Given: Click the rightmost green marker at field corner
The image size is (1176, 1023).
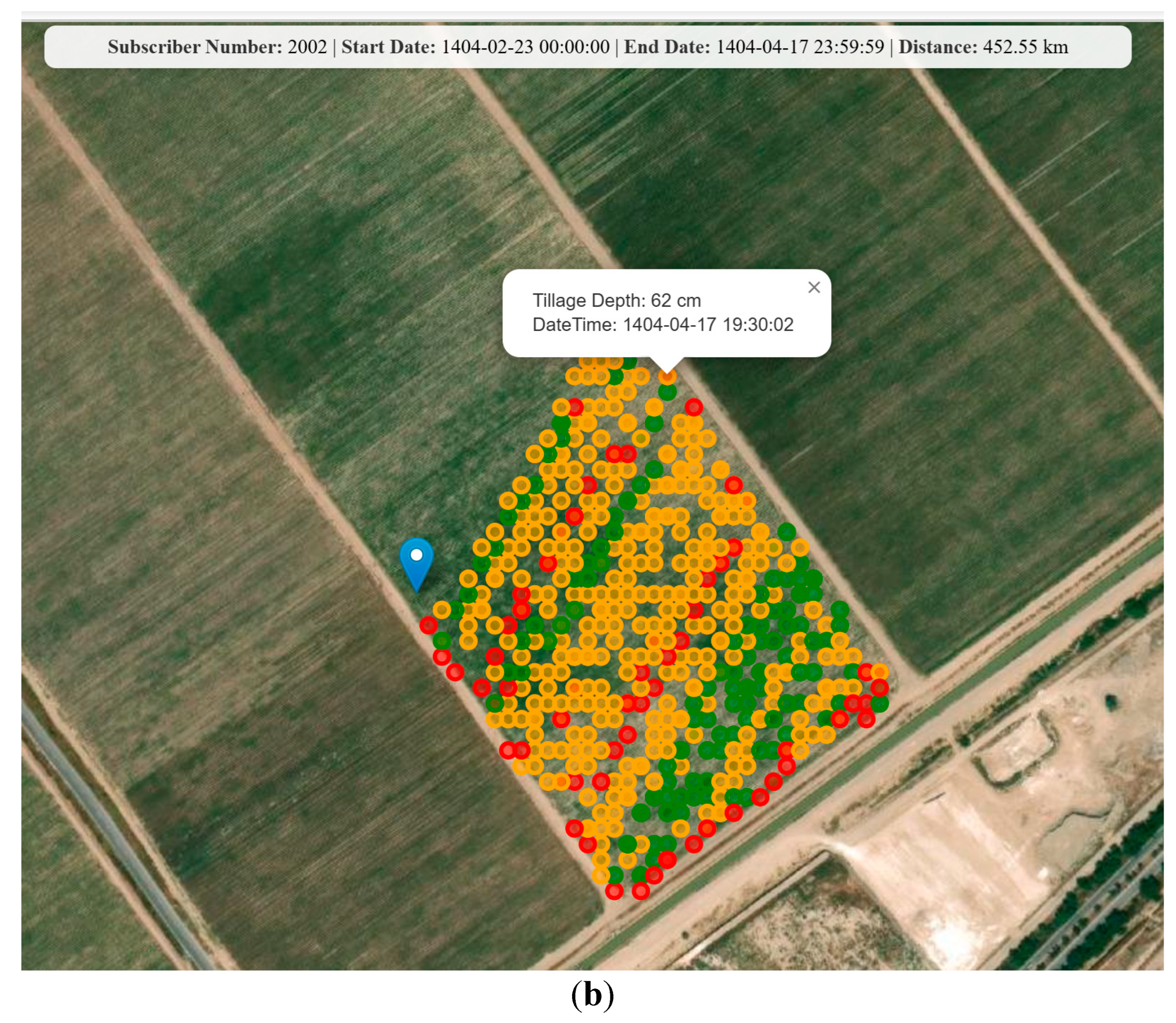Looking at the screenshot, I should tap(880, 703).
